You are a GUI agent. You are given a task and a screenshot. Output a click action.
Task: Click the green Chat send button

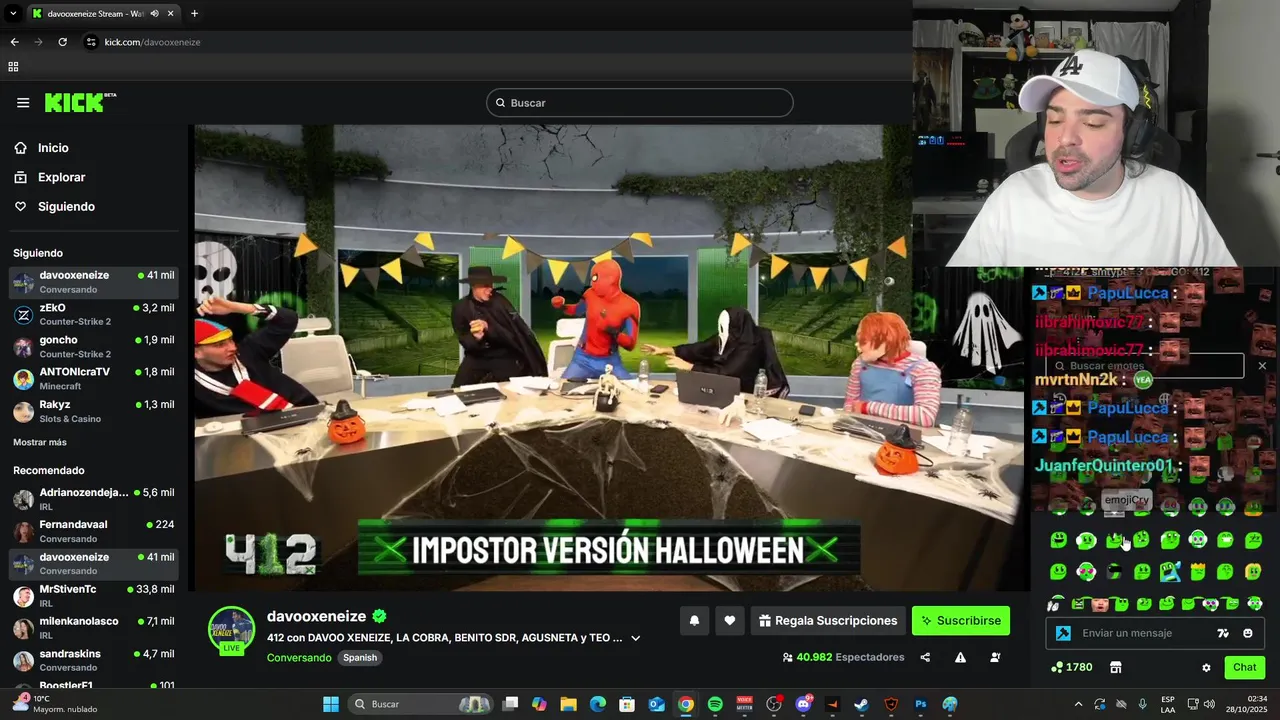1245,667
